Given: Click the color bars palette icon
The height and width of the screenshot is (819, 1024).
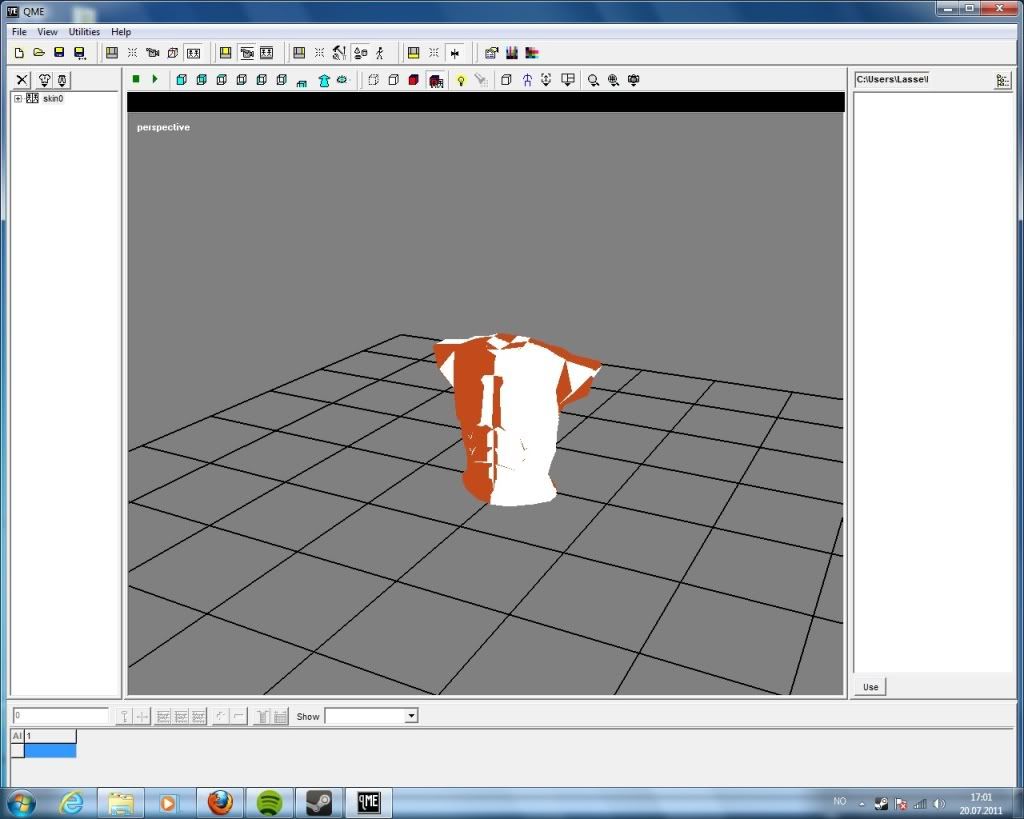Looking at the screenshot, I should tap(512, 53).
